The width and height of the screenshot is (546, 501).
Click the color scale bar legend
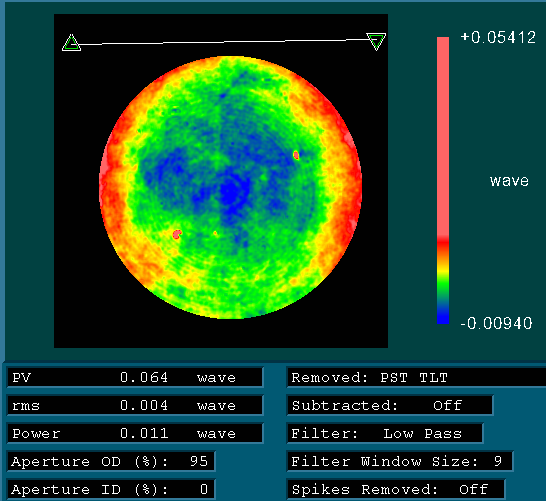443,180
